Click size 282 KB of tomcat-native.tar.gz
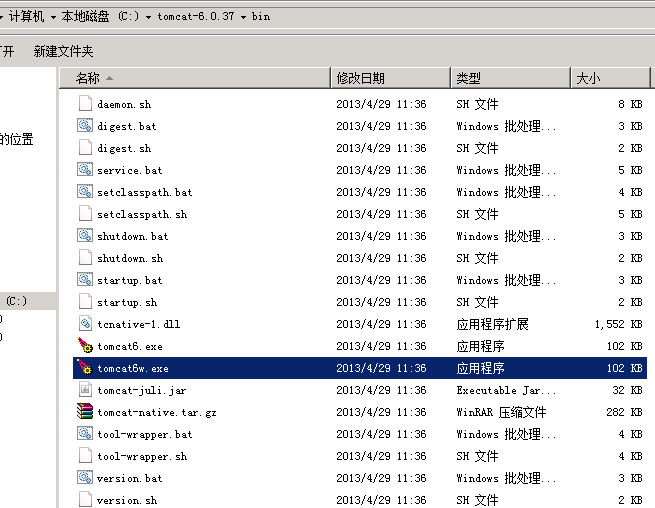 (624, 412)
